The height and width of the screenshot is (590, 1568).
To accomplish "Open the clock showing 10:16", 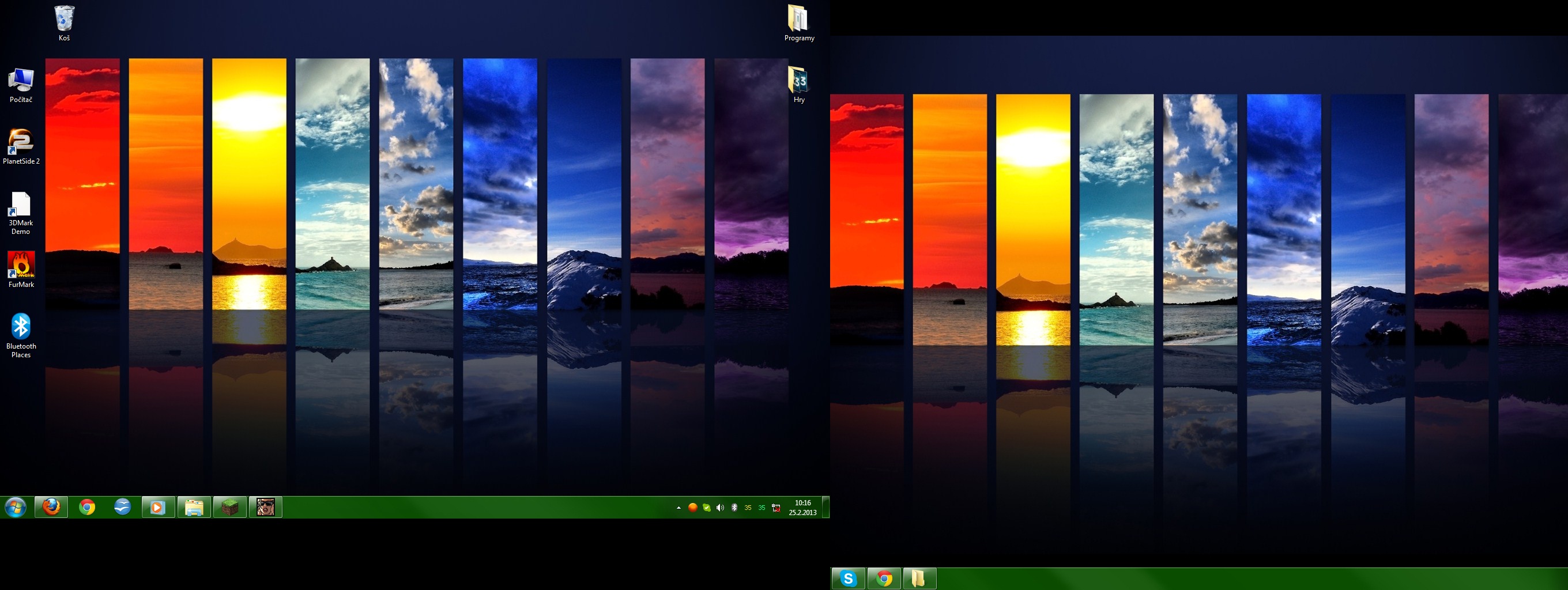I will [802, 507].
